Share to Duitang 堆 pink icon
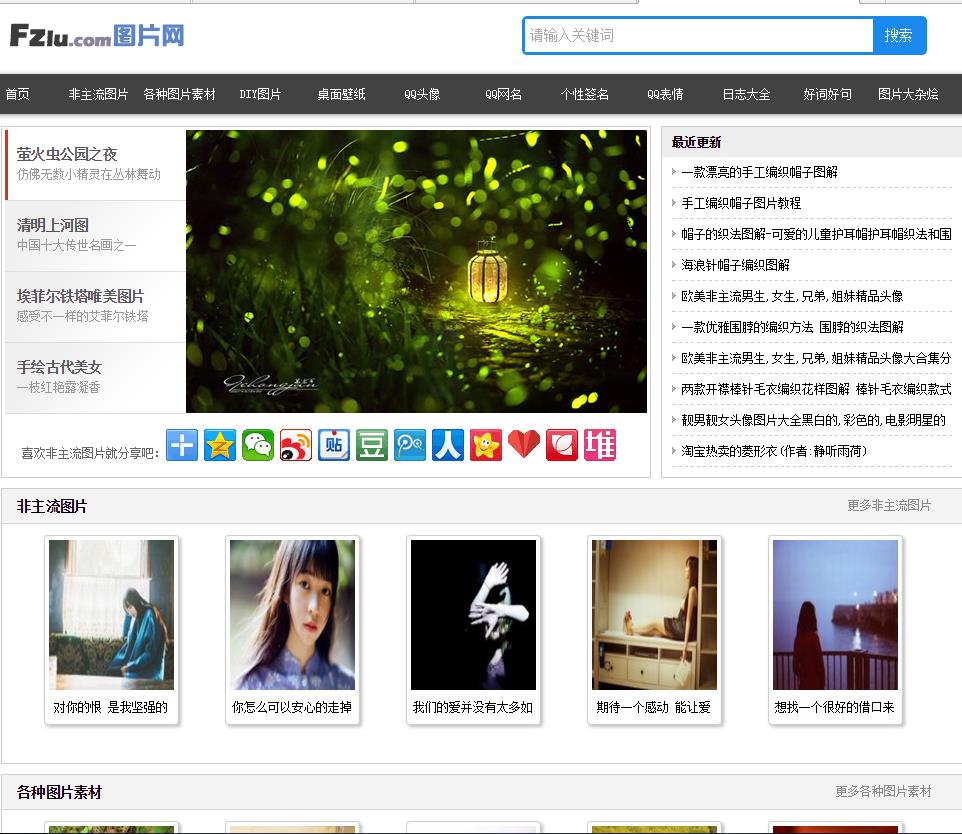 [600, 445]
